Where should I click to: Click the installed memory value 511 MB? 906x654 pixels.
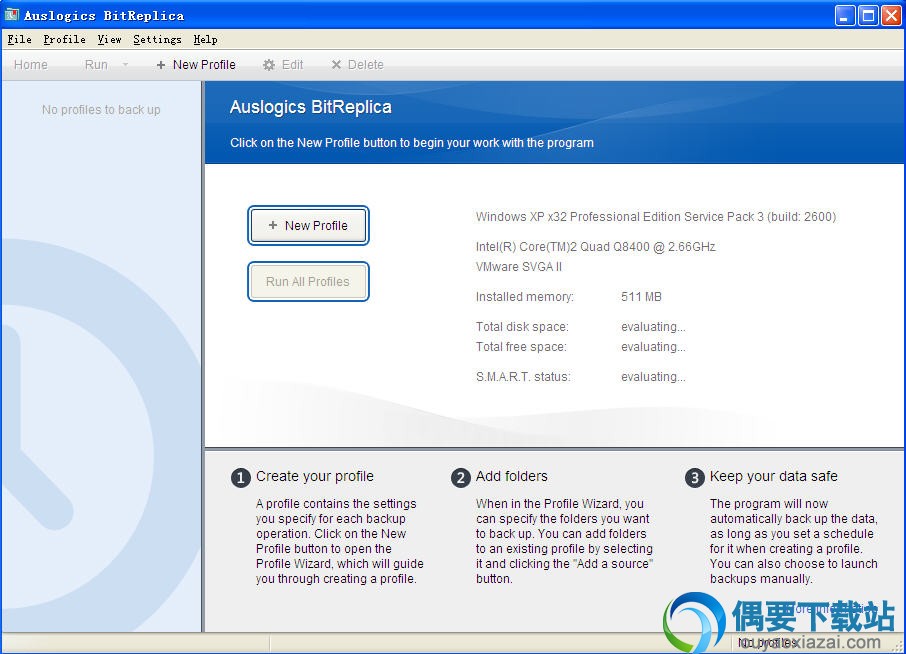point(641,297)
